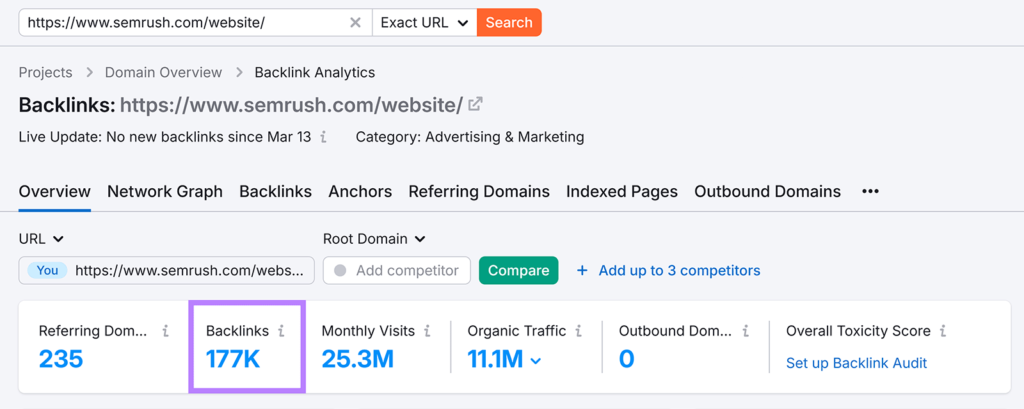The width and height of the screenshot is (1024, 409).
Task: Open the Set up Backlink Audit link
Action: tap(856, 363)
